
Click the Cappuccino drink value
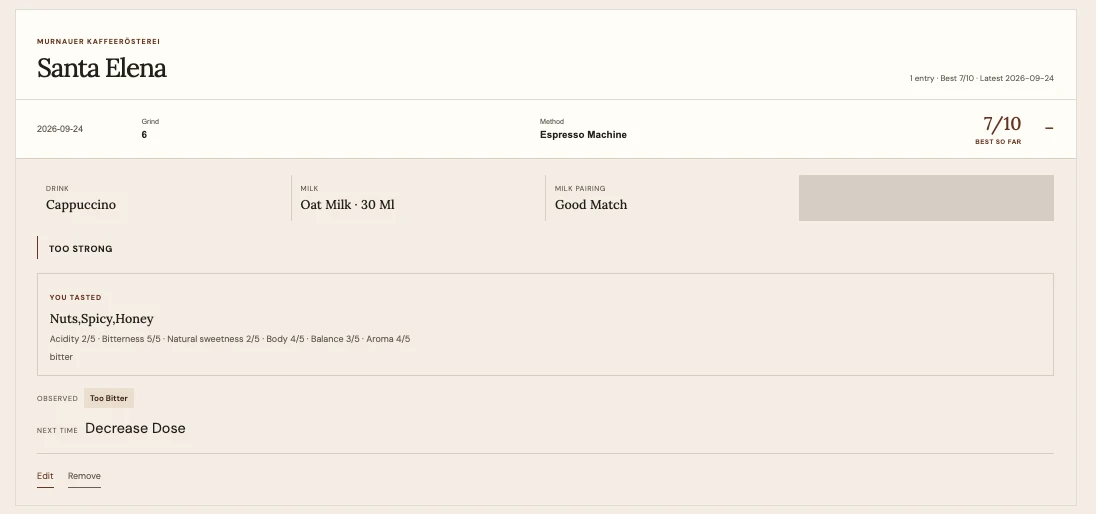81,205
